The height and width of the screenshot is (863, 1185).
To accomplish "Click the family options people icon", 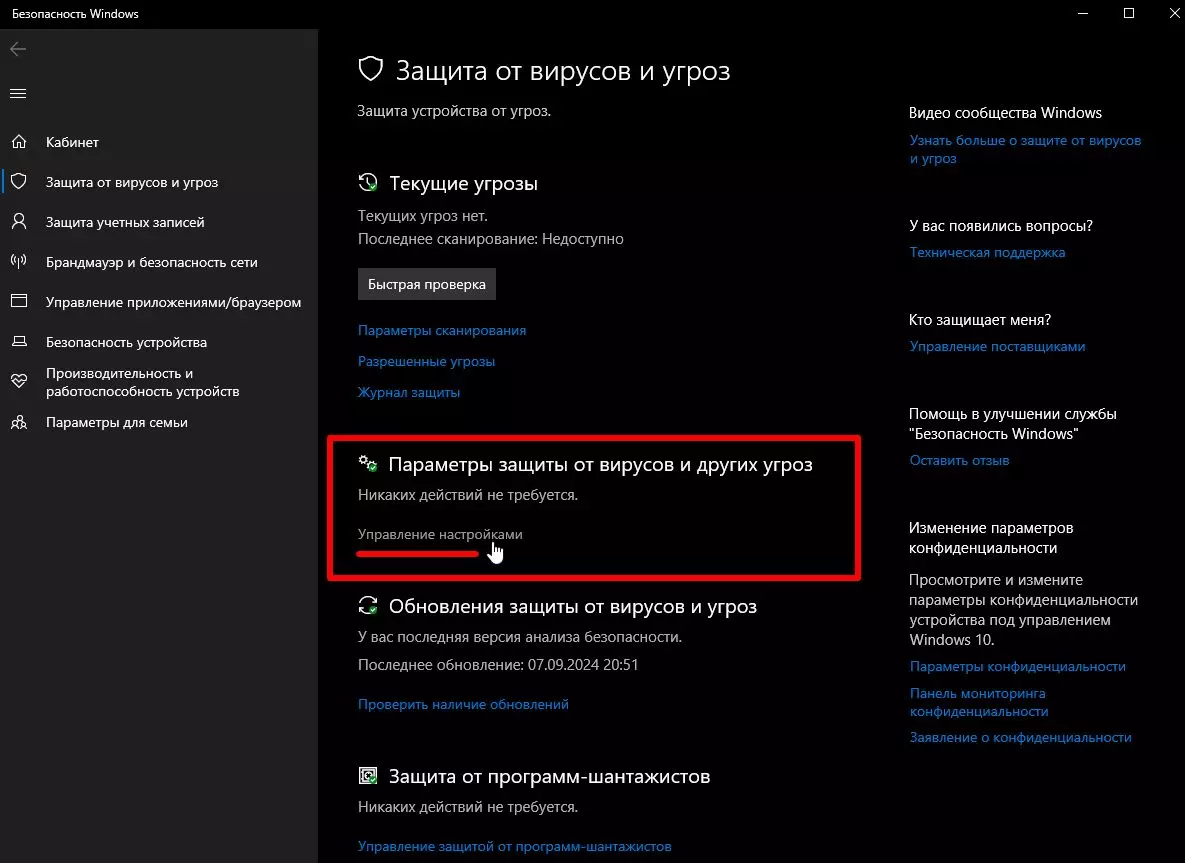I will pos(18,422).
